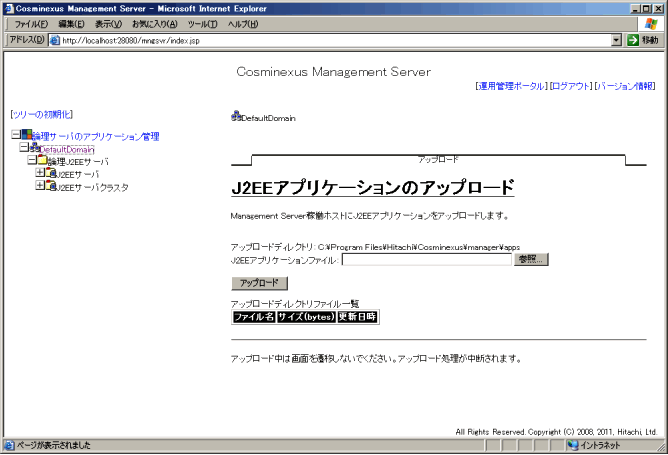Screen dimensions: 668x455
Task: Click the Windows logo throbber icon
Action: 651,24
